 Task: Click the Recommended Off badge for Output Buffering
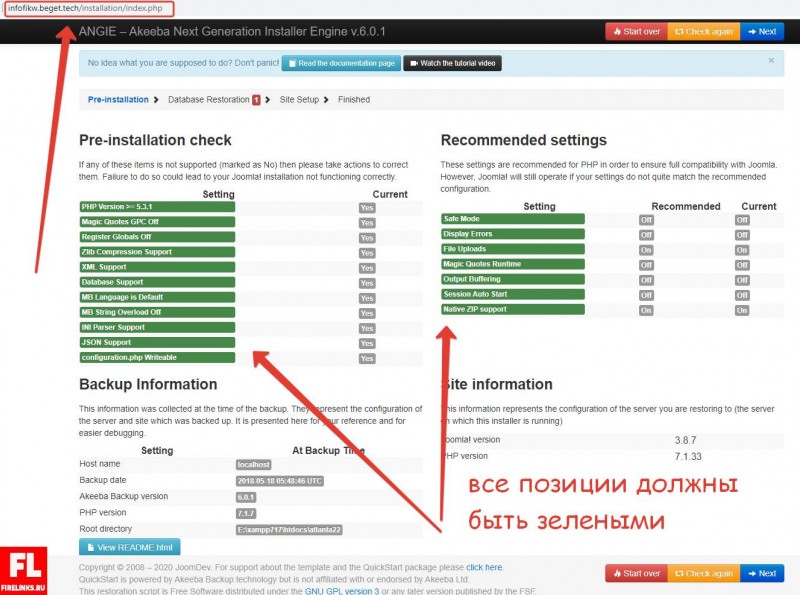tap(646, 280)
